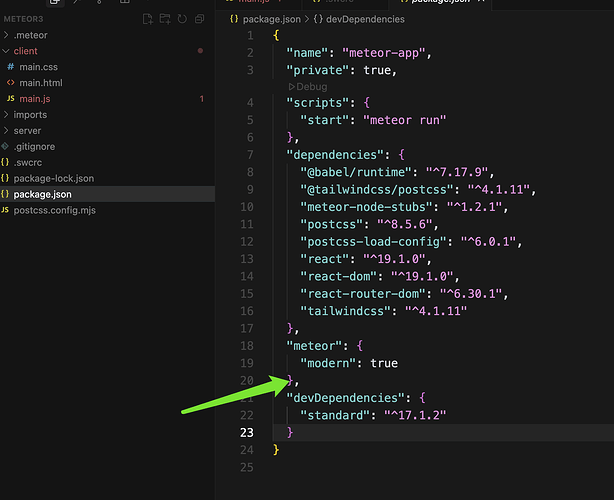Click "tailwindcss" key on line 16
This screenshot has width=614, height=500.
tap(345, 311)
